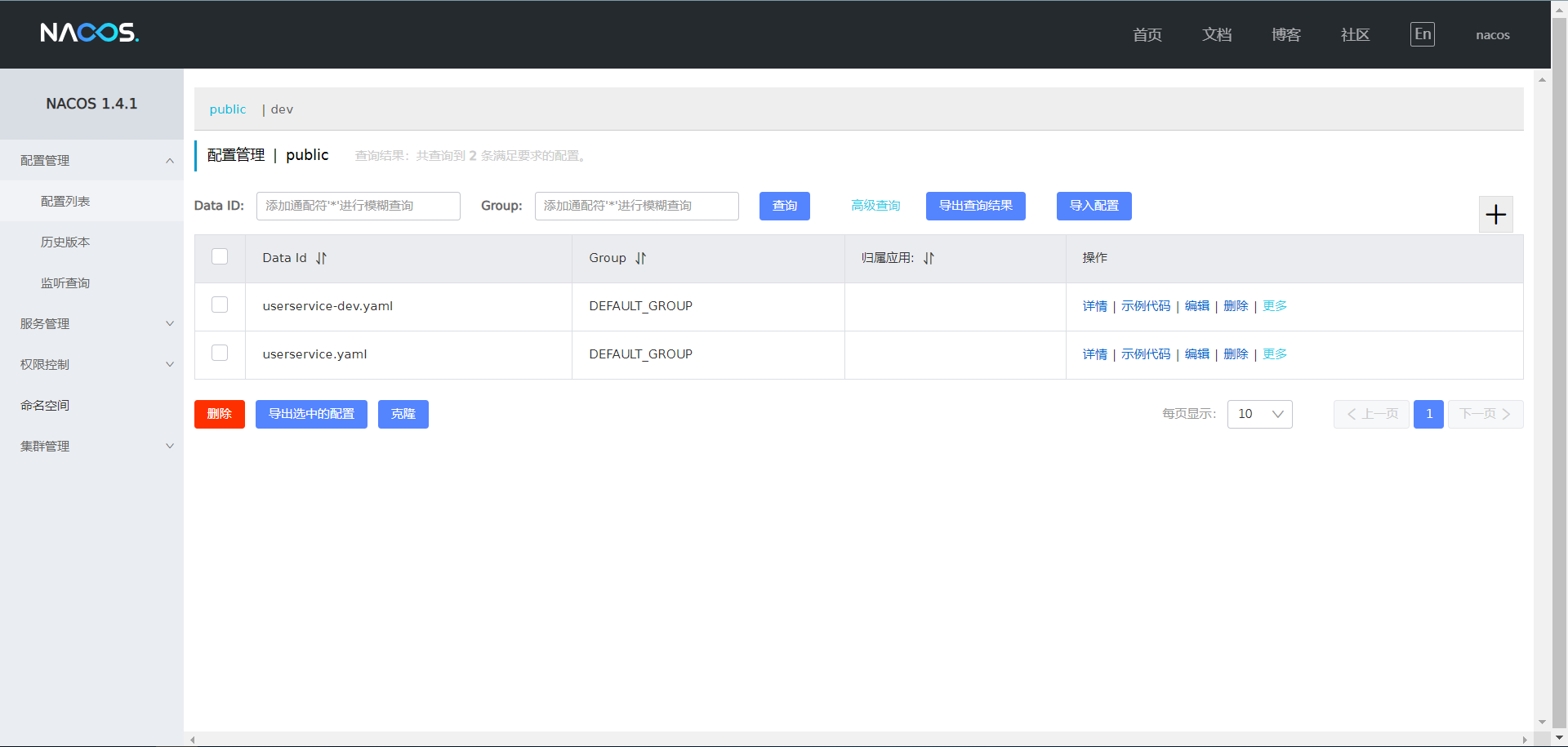1568x747 pixels.
Task: Focus the Group search field
Action: tap(637, 206)
